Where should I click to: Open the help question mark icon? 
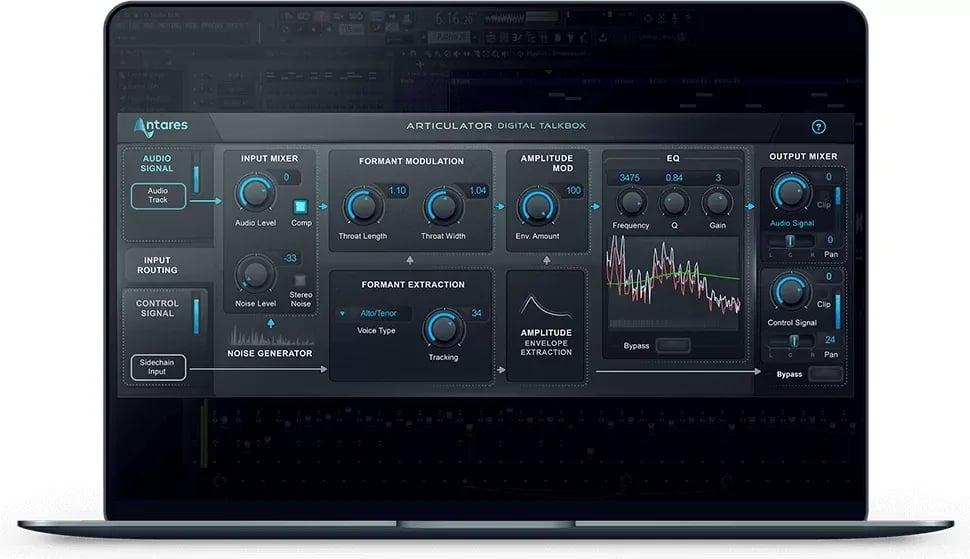pyautogui.click(x=818, y=127)
